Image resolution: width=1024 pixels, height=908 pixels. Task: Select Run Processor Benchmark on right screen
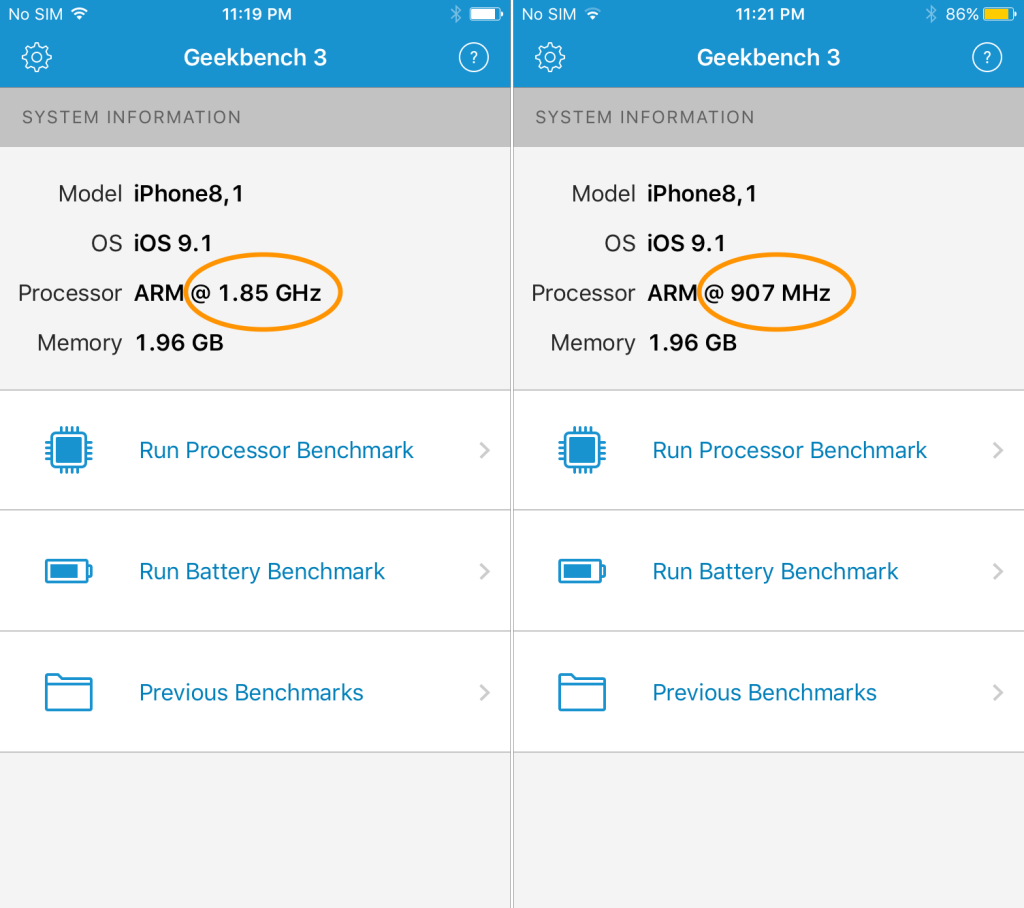(789, 450)
